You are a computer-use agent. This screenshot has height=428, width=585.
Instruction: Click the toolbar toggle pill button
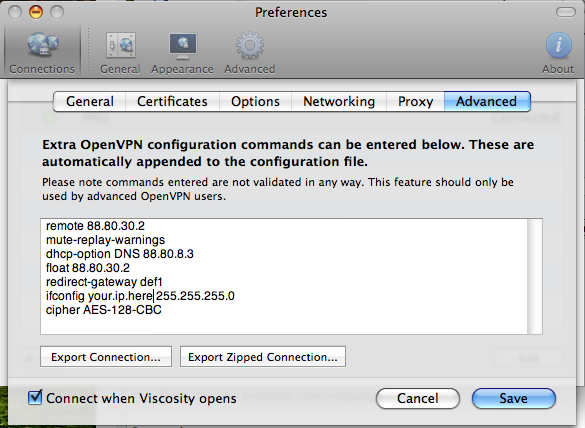566,12
